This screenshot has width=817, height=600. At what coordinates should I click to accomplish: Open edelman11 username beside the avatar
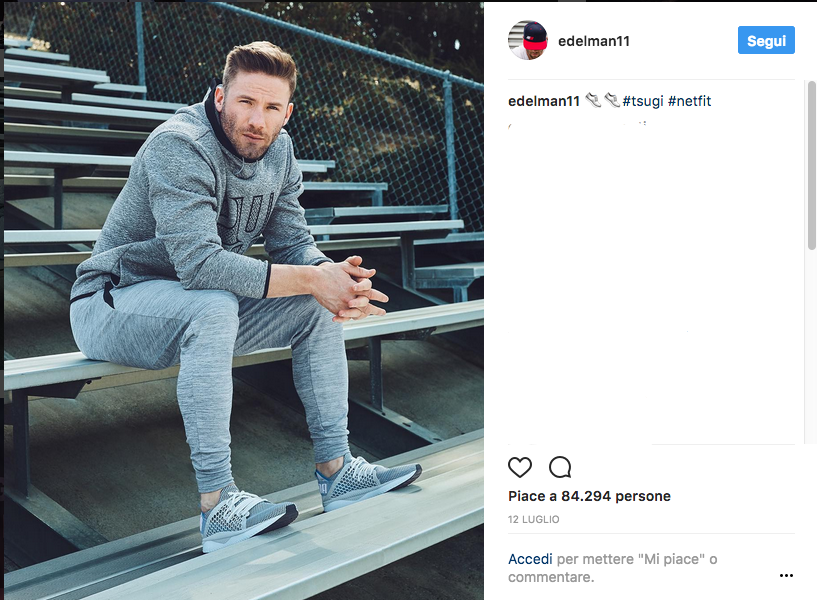(593, 41)
